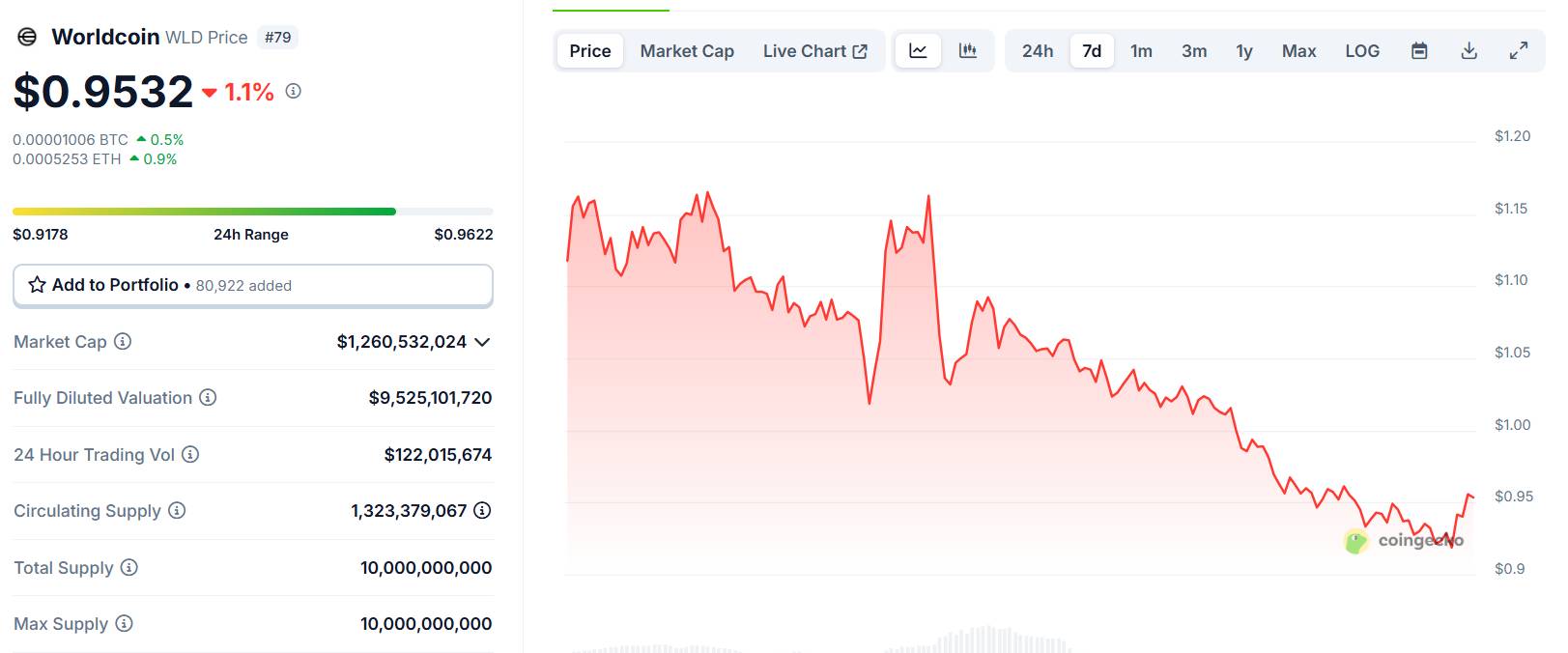
Task: Click the $0.9178 range low value
Action: tap(41, 234)
